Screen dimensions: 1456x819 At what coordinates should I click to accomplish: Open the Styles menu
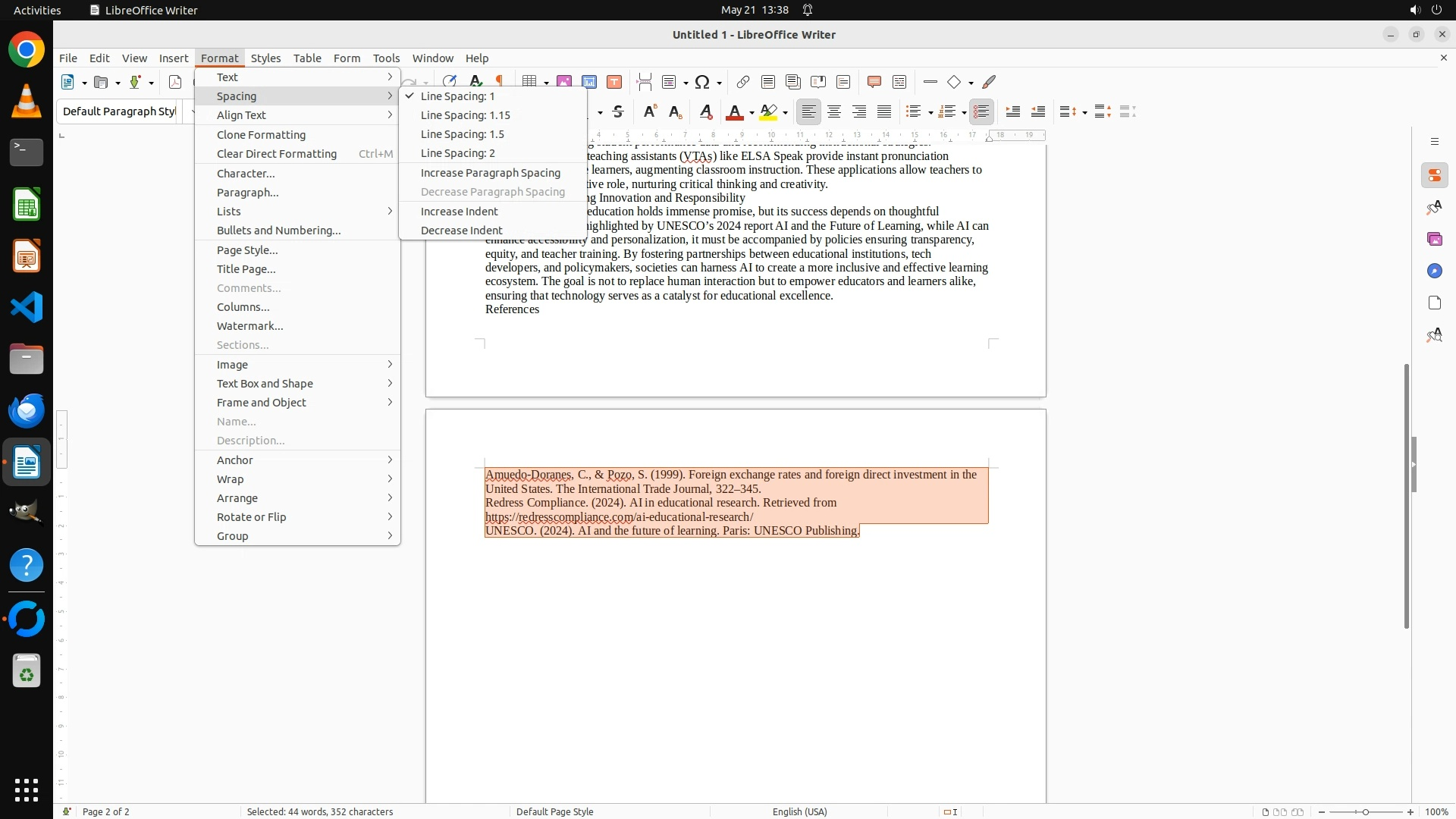tap(265, 58)
